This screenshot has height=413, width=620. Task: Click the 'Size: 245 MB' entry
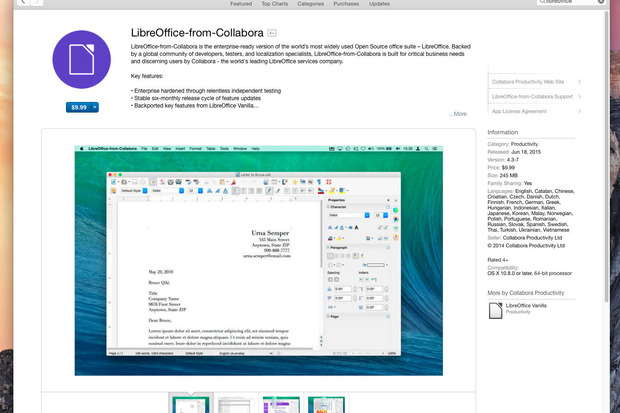tap(502, 175)
